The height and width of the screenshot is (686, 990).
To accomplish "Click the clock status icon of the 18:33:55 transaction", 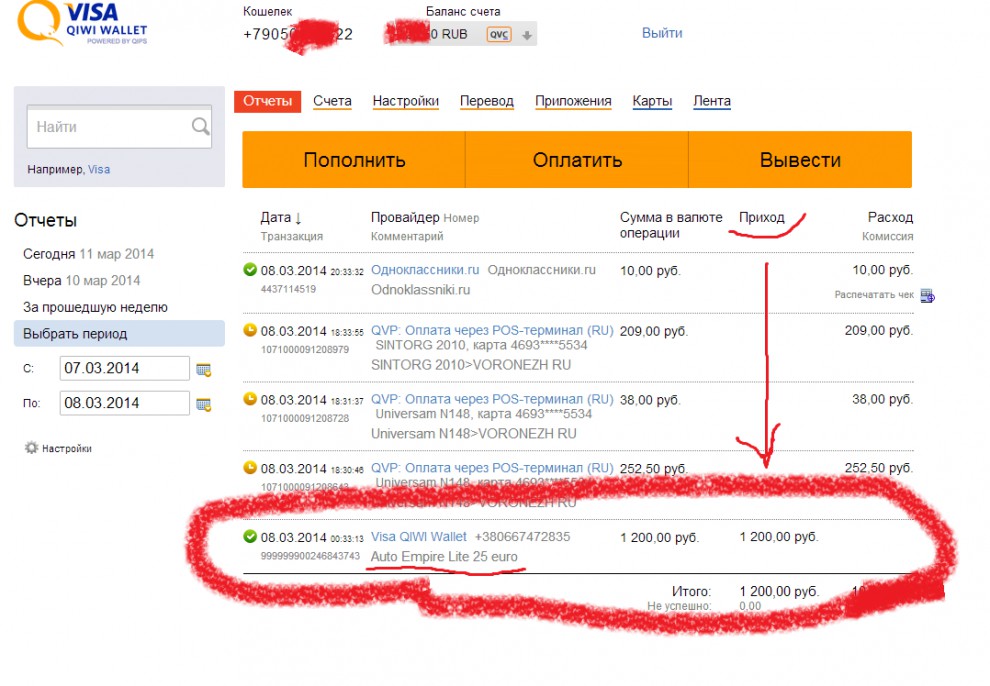I will [x=250, y=329].
